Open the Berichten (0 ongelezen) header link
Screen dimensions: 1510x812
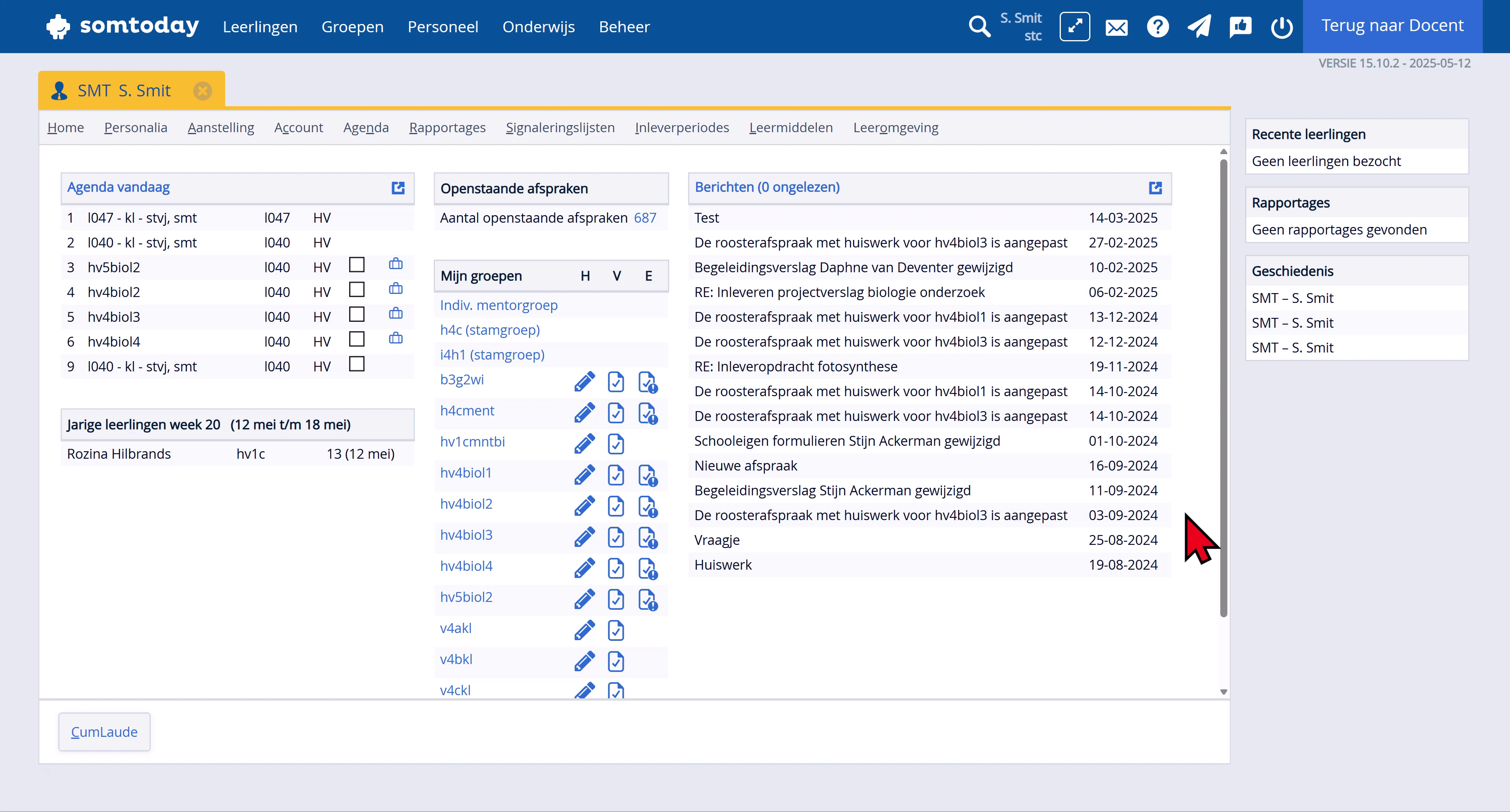[x=767, y=188]
